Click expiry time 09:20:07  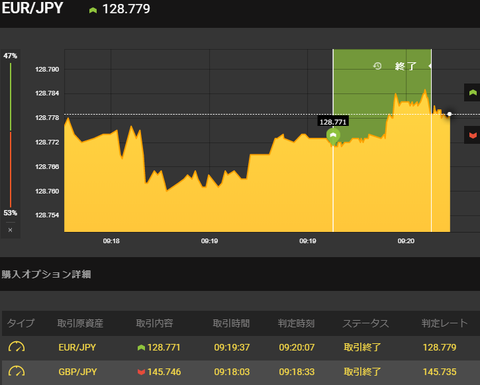coord(297,347)
